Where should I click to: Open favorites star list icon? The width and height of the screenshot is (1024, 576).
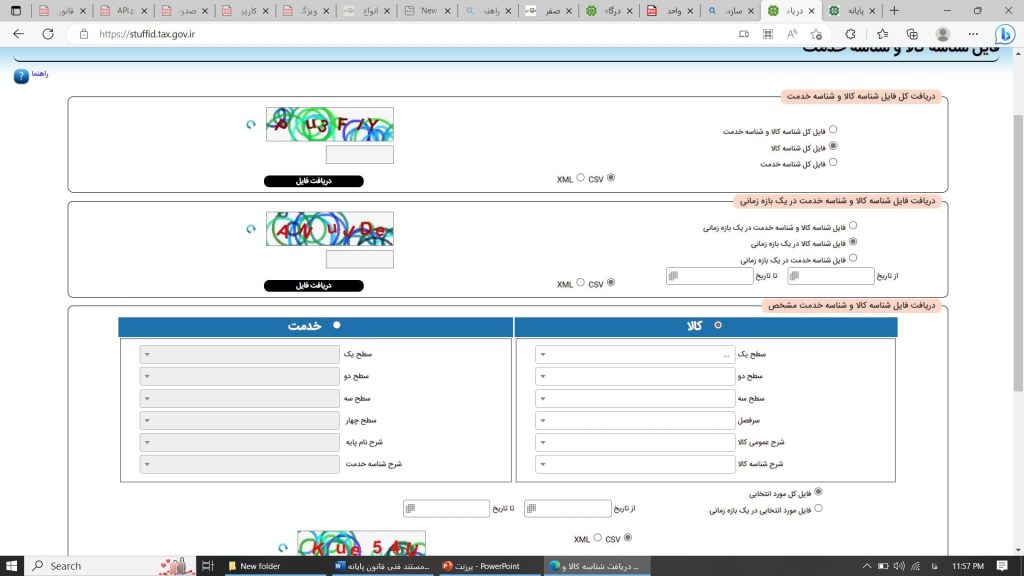click(x=882, y=34)
